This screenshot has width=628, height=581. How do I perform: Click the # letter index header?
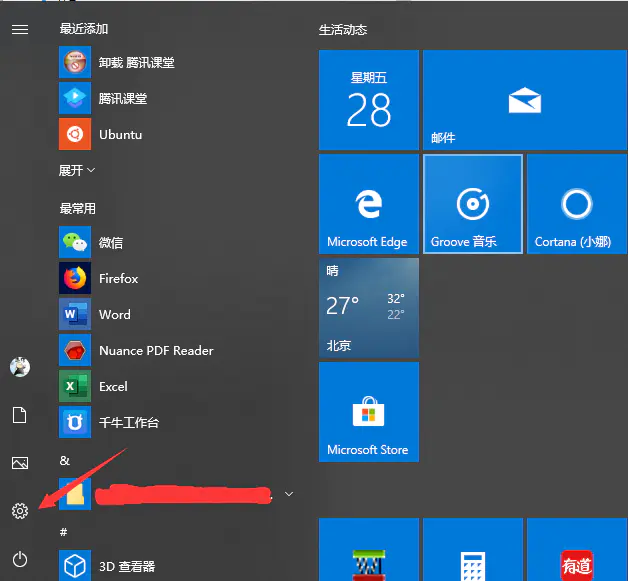[x=63, y=532]
